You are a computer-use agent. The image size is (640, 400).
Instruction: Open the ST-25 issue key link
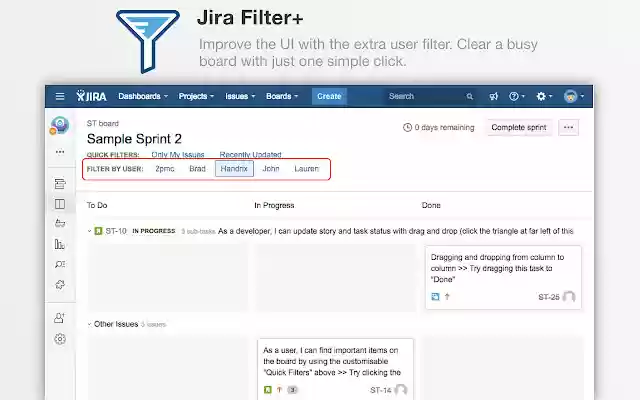[549, 297]
